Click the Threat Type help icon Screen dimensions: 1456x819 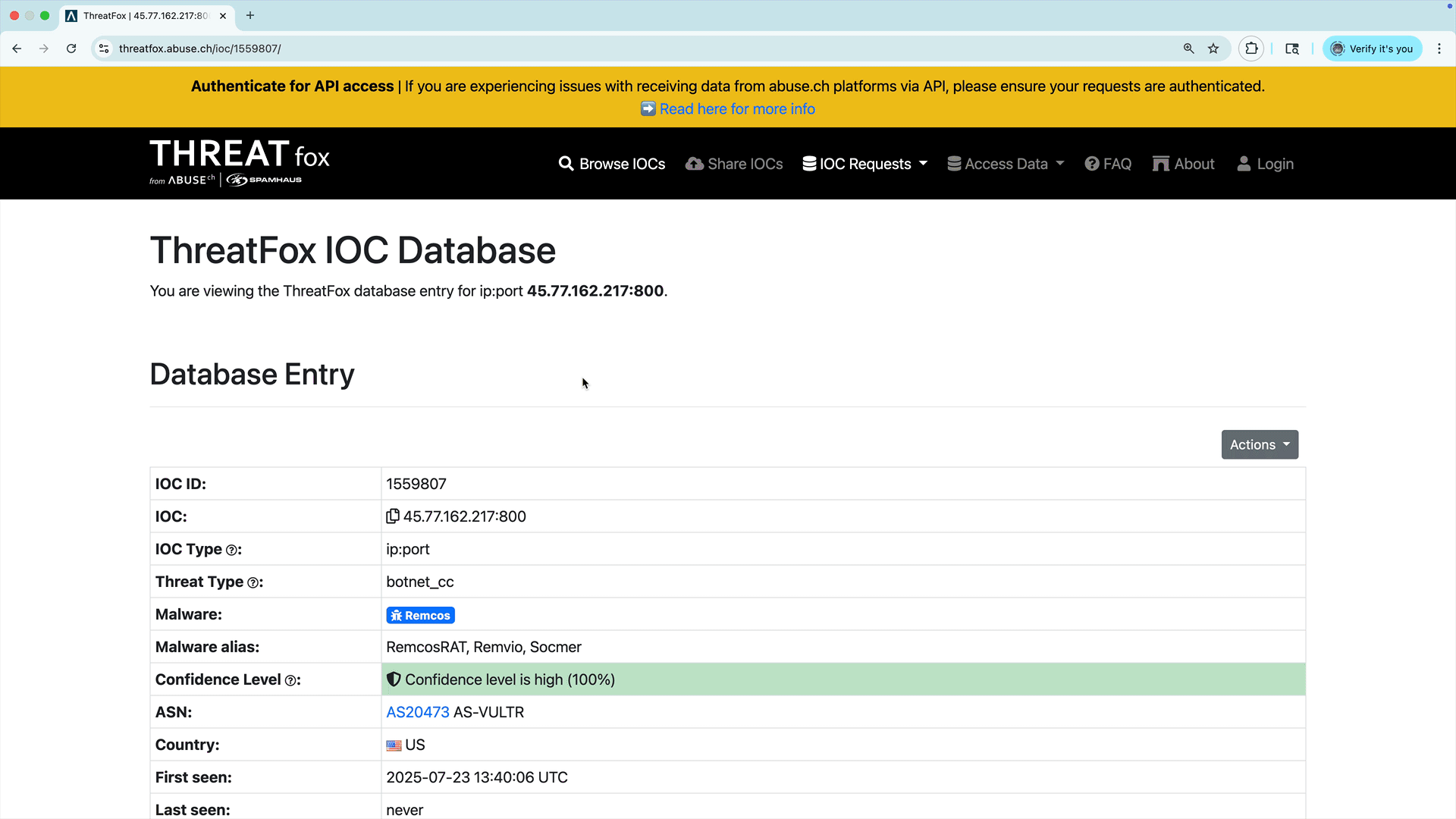point(253,583)
